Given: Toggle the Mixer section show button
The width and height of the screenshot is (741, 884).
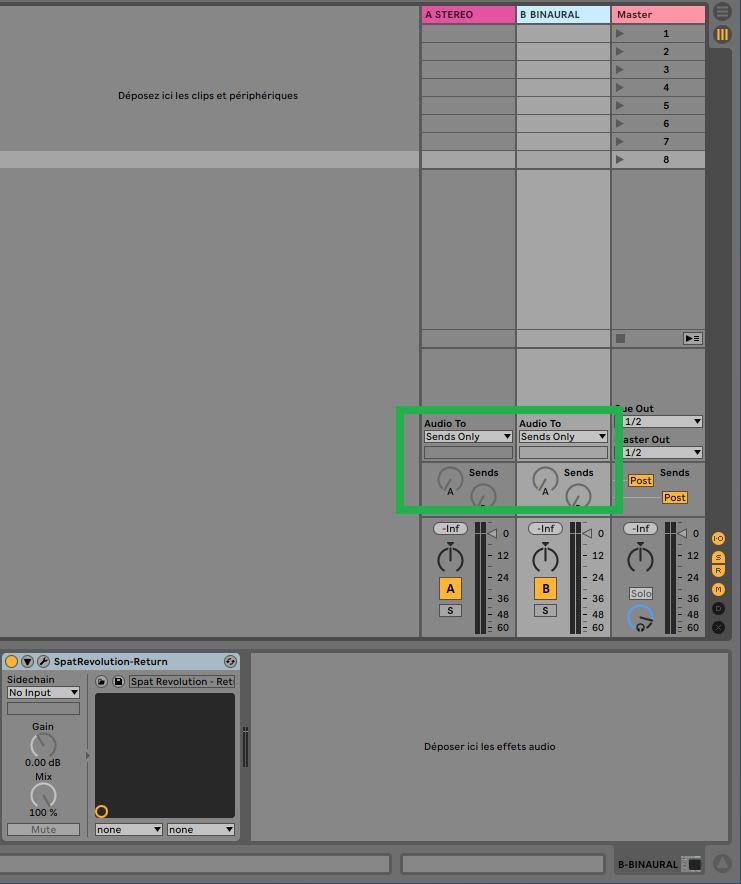Looking at the screenshot, I should (718, 589).
